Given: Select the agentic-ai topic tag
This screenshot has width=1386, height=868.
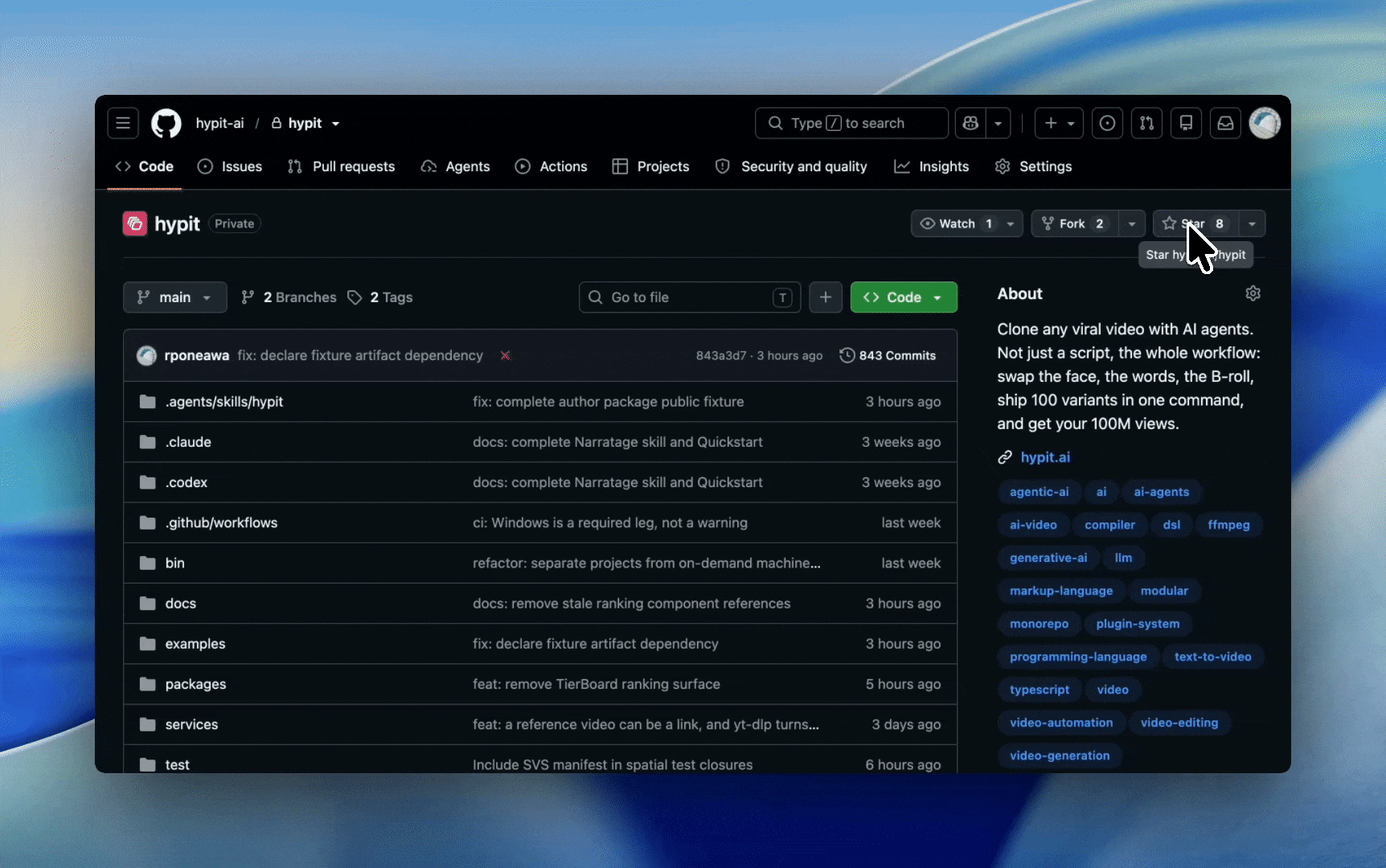Looking at the screenshot, I should pos(1039,492).
